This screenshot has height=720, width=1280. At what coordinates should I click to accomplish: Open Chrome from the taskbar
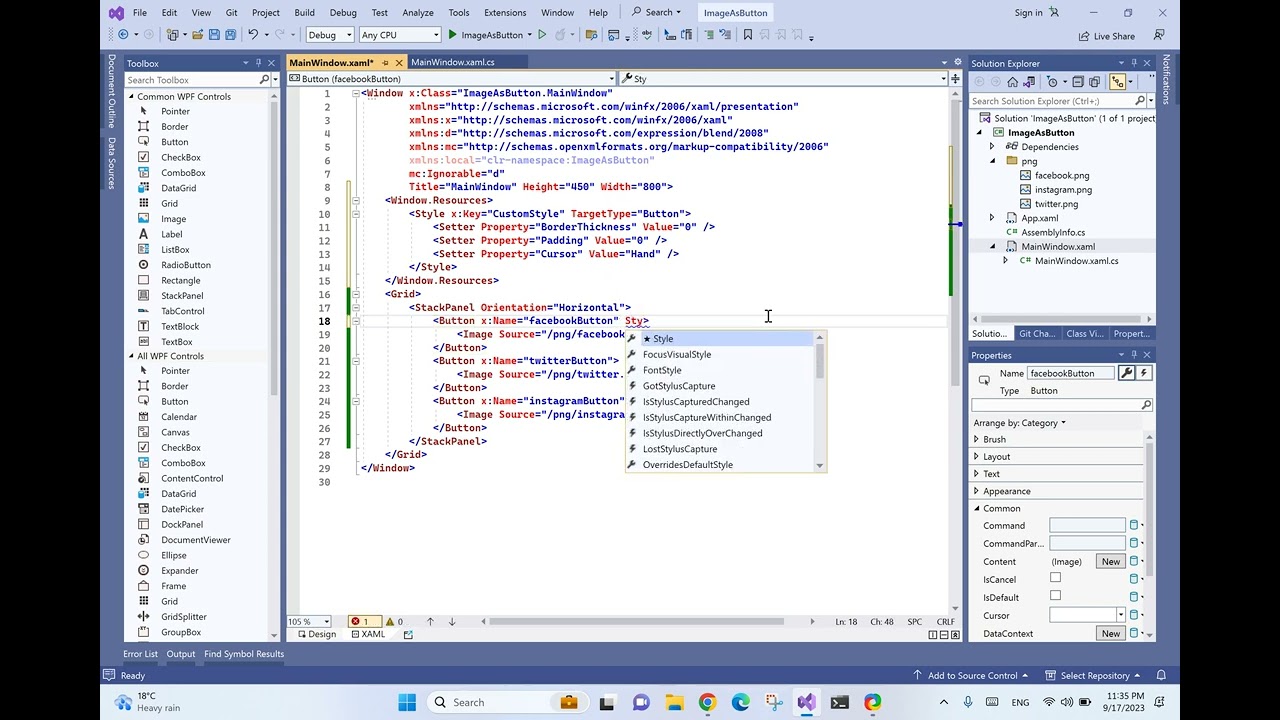pos(707,702)
